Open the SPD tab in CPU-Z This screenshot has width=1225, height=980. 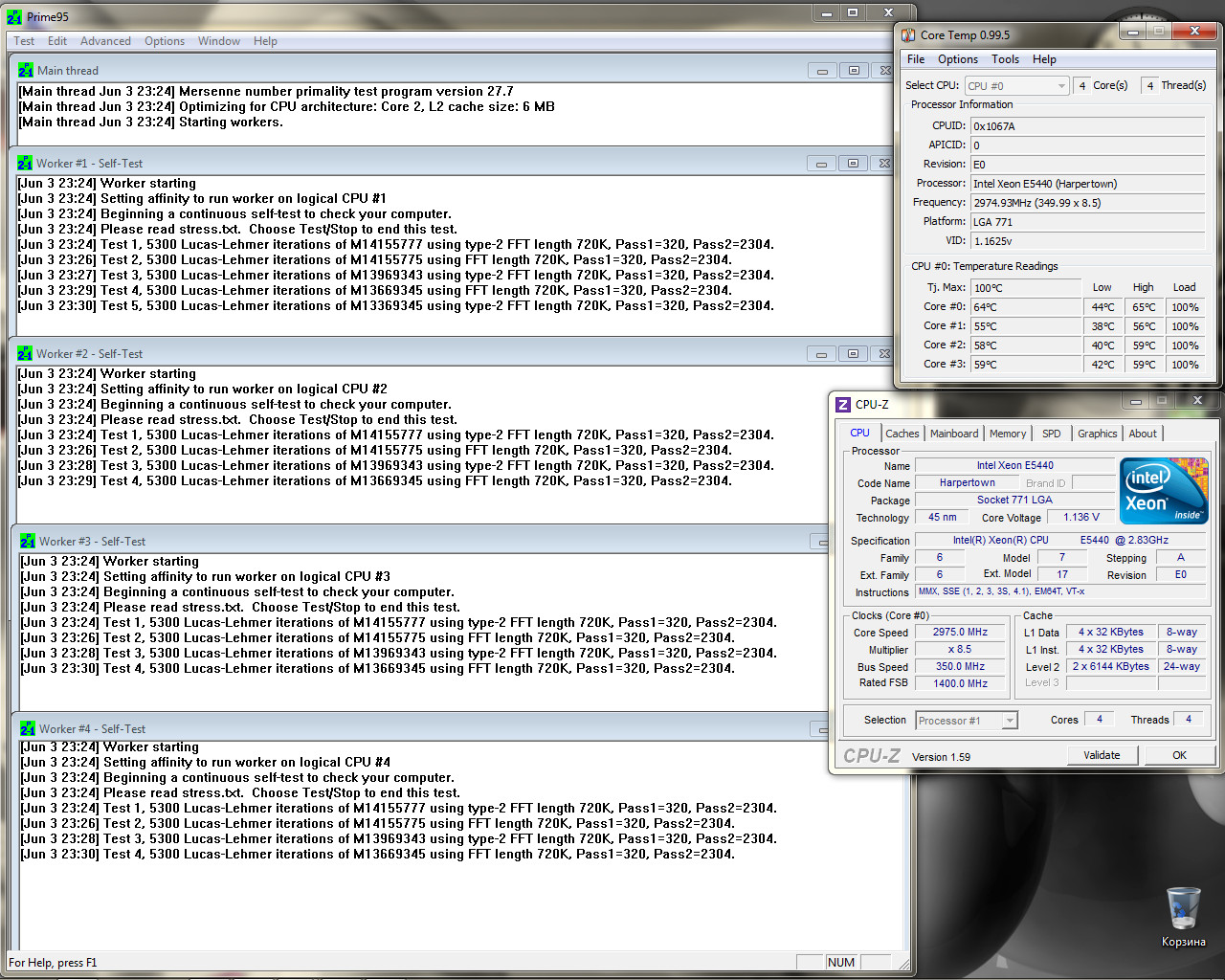[1051, 434]
